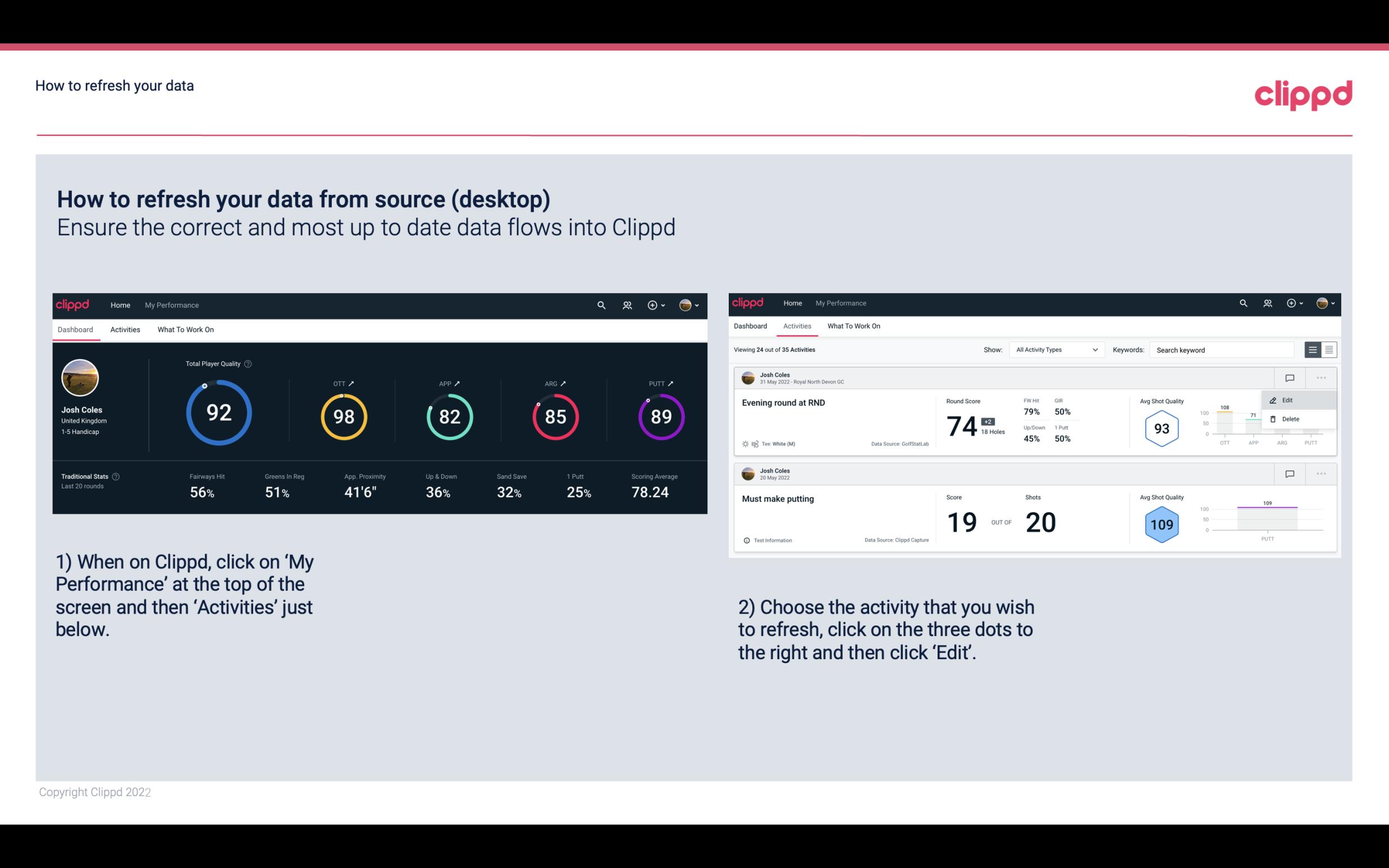Click the comment/note icon on Must make putting
Screen dimensions: 1389x868
[x=1289, y=473]
